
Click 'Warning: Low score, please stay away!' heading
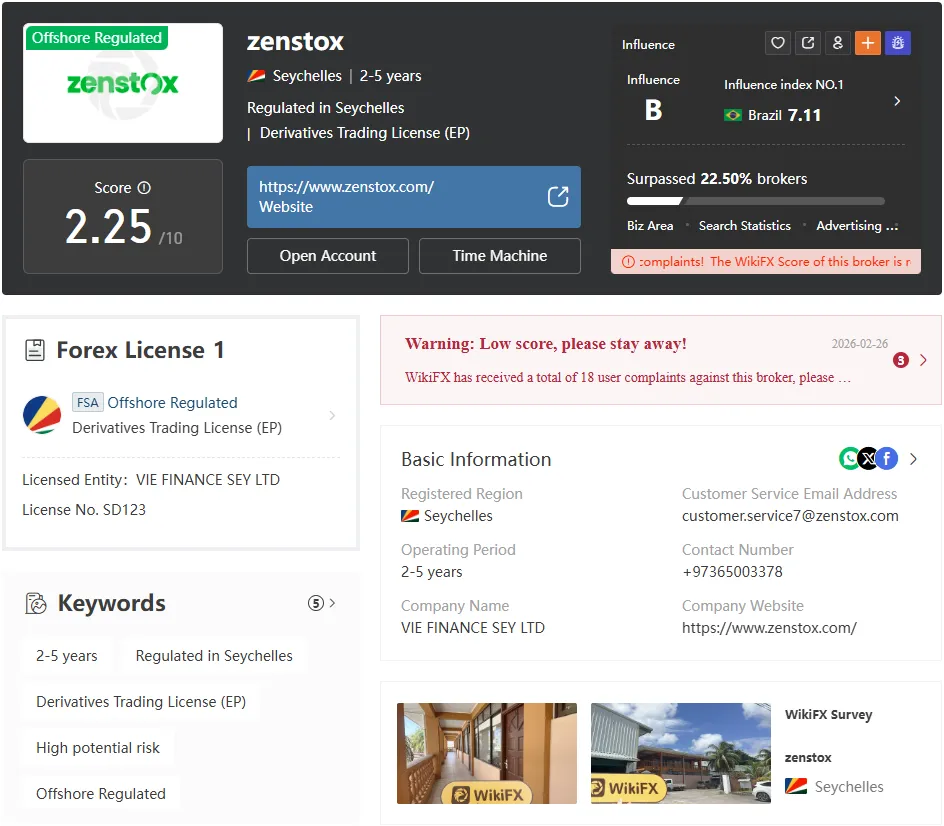pos(545,344)
